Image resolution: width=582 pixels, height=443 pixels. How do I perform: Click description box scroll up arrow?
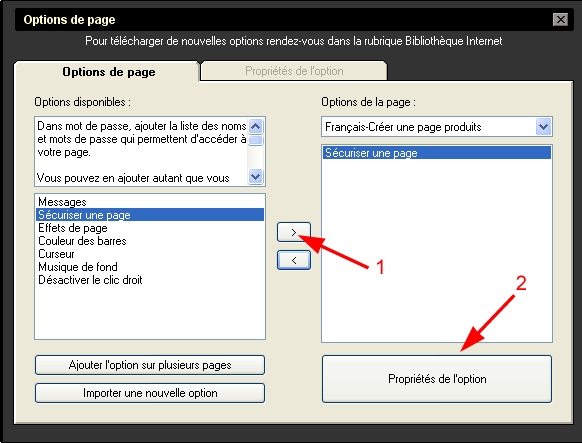(255, 127)
